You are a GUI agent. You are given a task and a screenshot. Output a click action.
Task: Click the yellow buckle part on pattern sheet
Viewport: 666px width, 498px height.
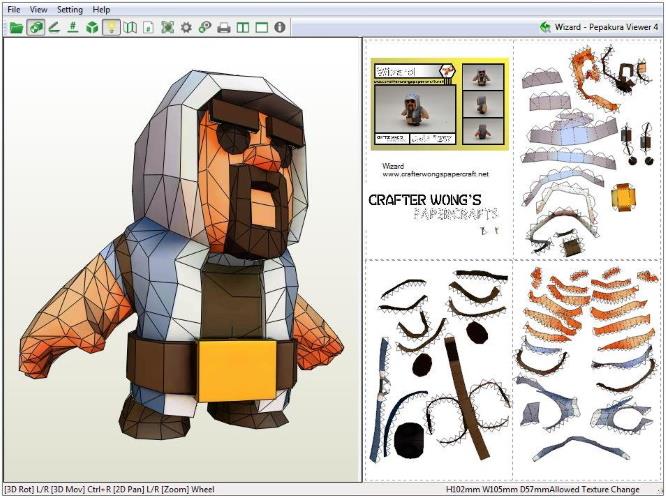click(x=623, y=197)
